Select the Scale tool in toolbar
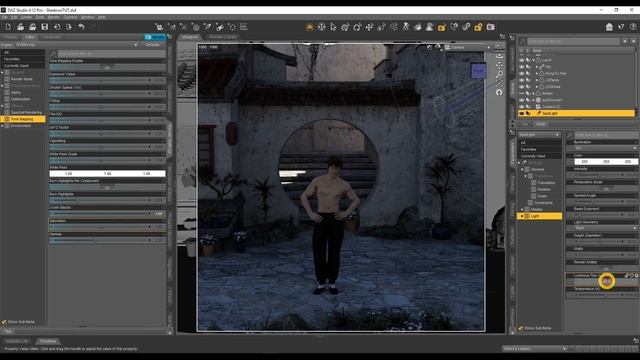Screen dimensions: 640x360 pos(381,27)
